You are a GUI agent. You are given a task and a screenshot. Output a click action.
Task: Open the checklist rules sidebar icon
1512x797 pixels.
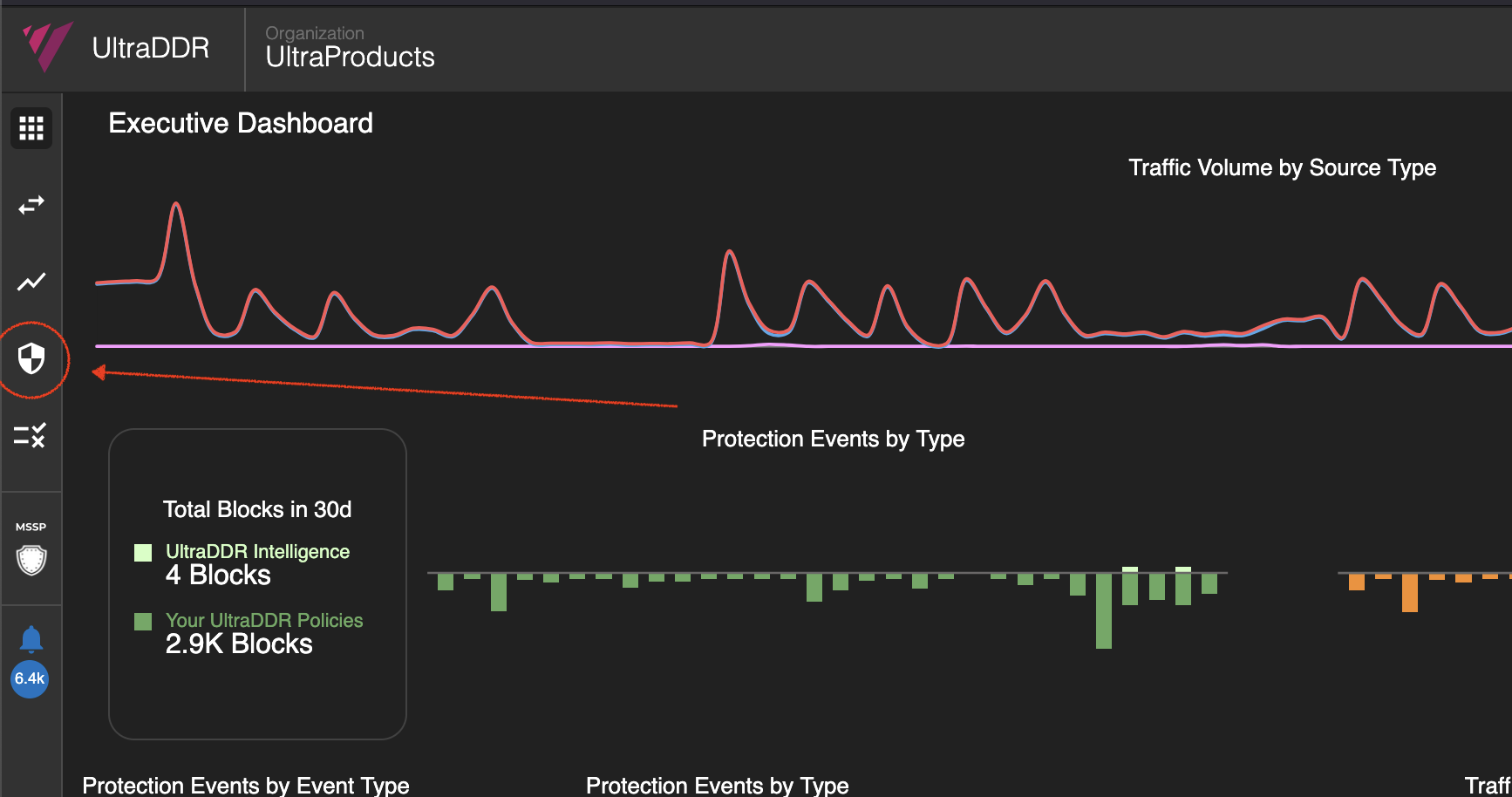(31, 435)
